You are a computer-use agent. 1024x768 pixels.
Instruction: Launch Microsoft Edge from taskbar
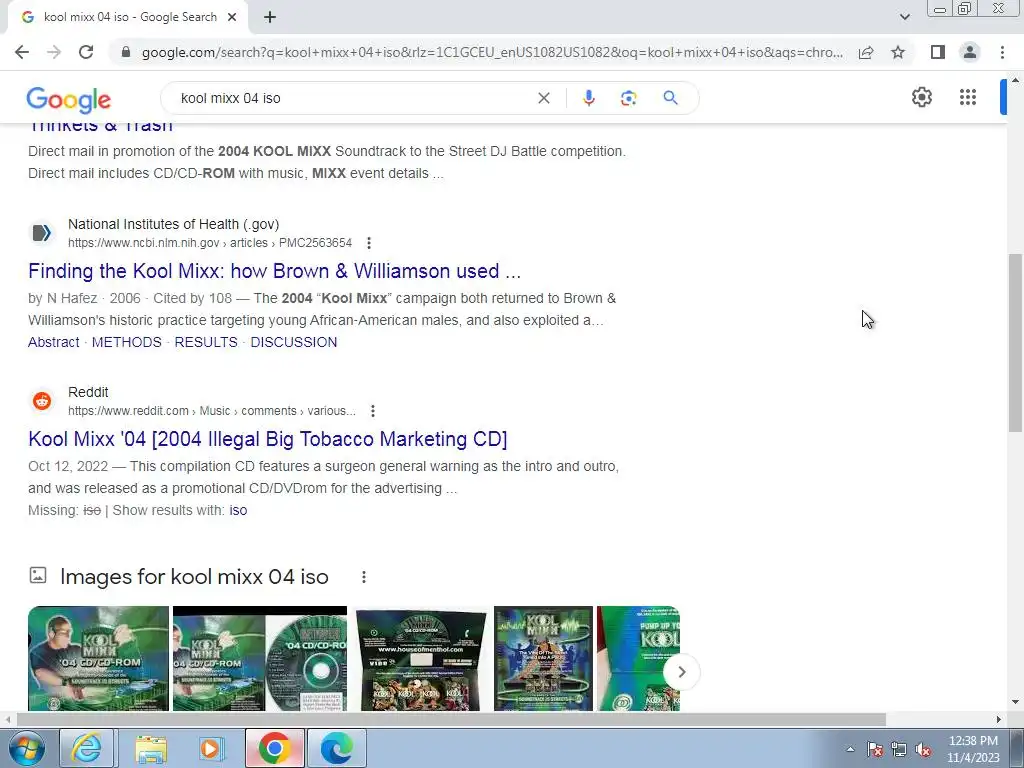(x=337, y=748)
